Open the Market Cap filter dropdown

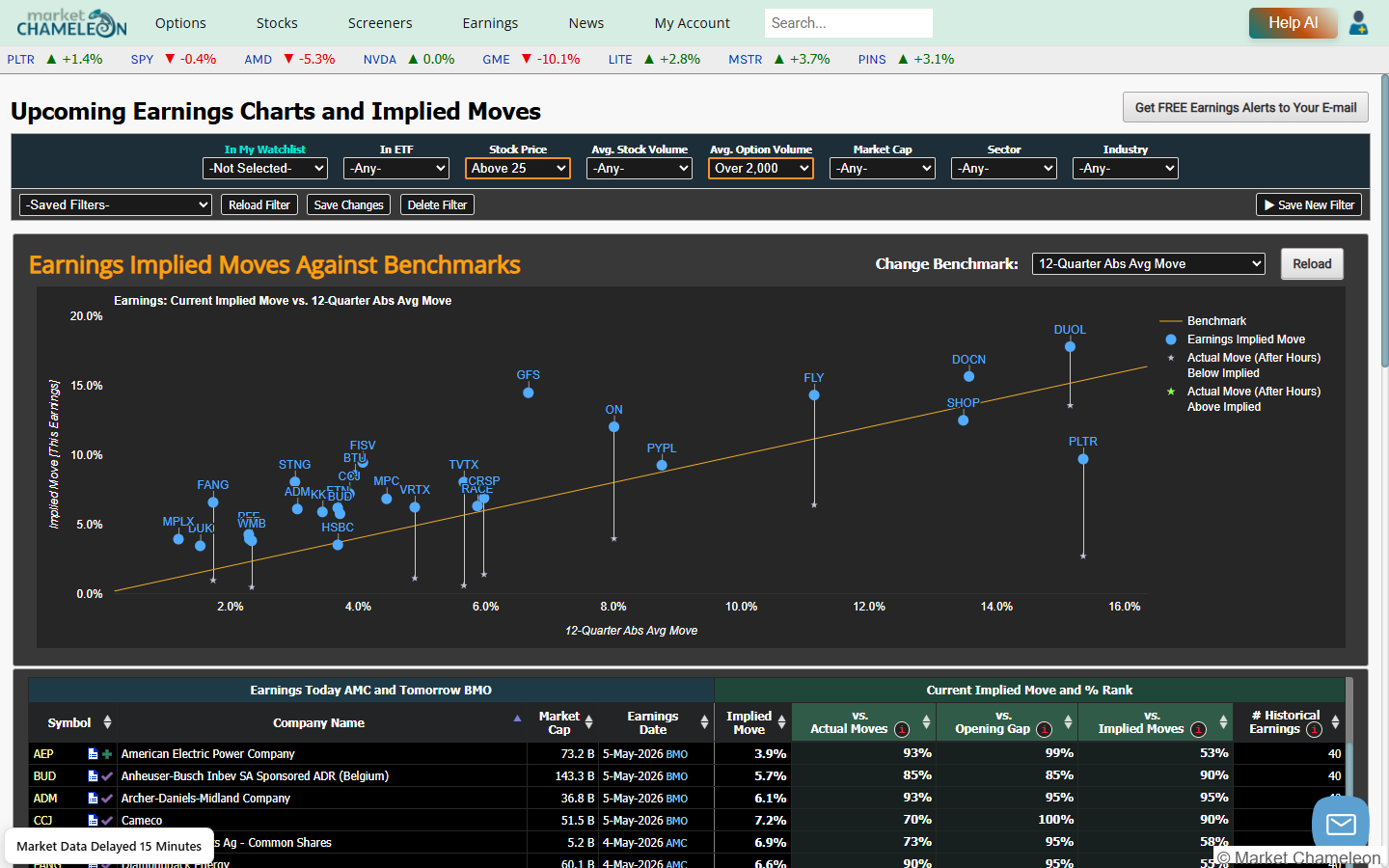[x=883, y=168]
